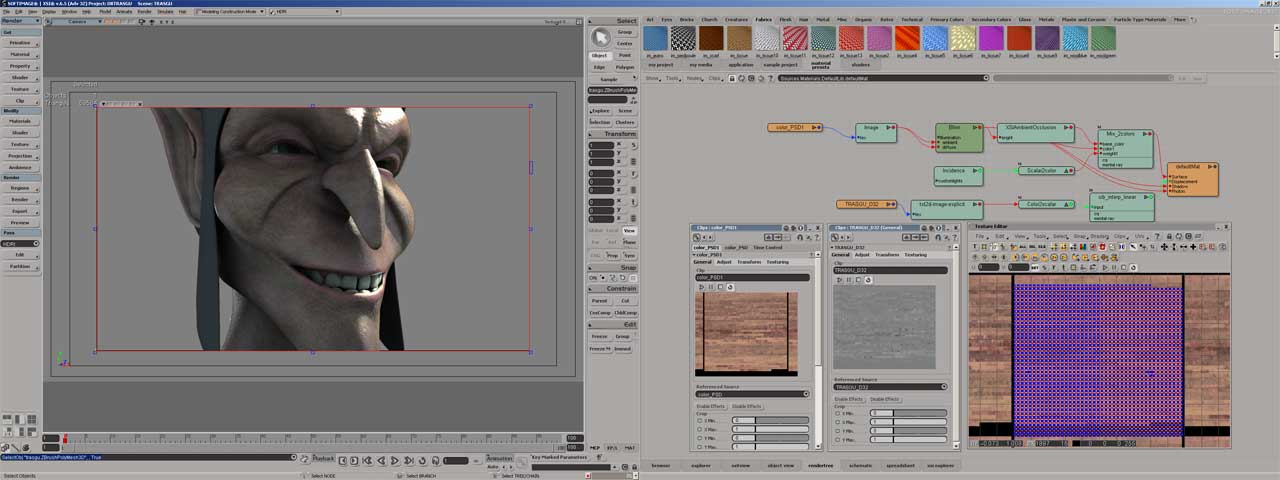
Task: Pick the m_tissue6 yellow fabric preset
Action: click(963, 38)
